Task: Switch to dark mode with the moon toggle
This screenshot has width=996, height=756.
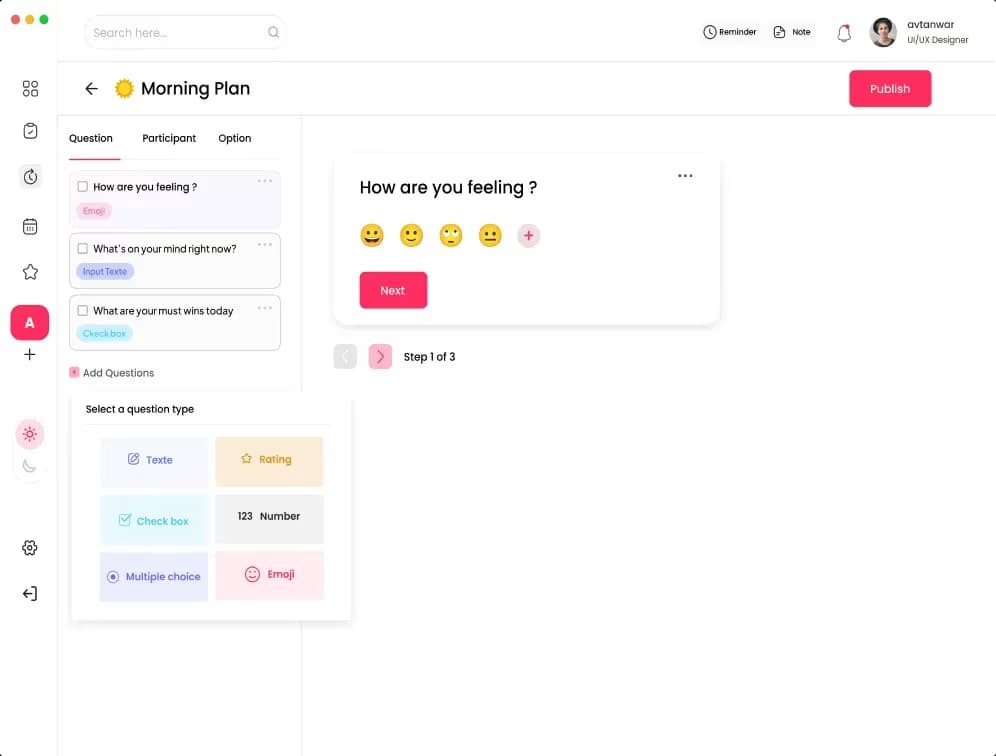Action: click(30, 466)
